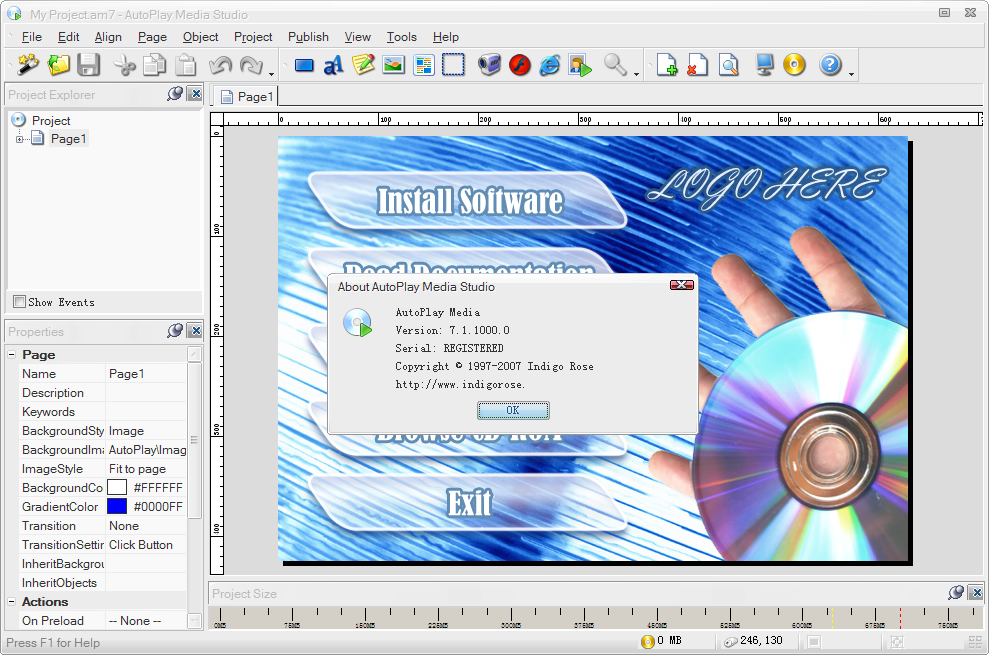The height and width of the screenshot is (655, 989).
Task: Insert a Paragraph object
Action: click(x=363, y=64)
